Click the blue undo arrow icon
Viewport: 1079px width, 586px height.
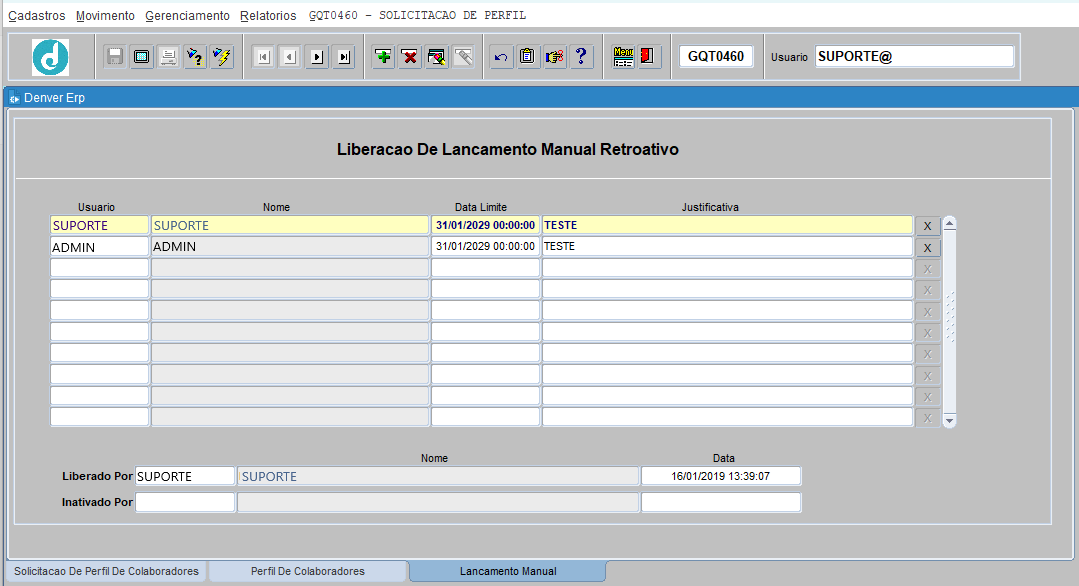pos(501,56)
